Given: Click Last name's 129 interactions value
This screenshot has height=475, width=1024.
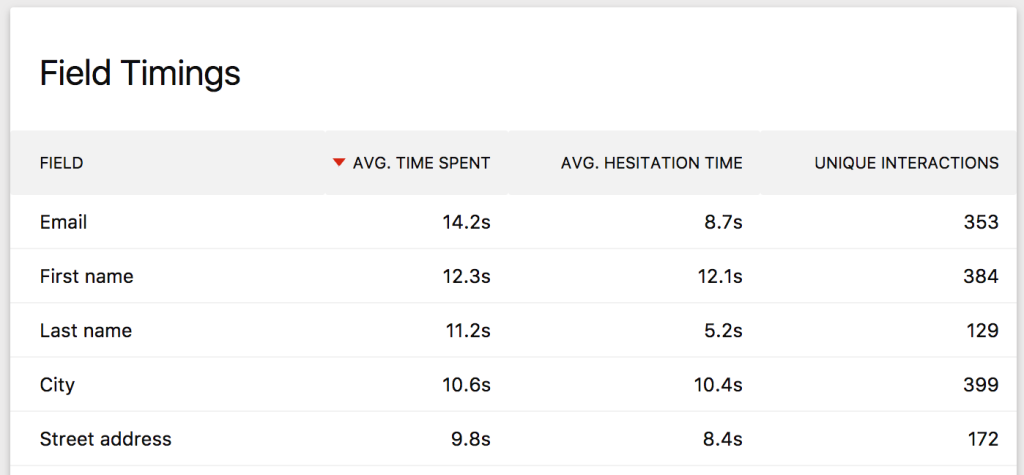Looking at the screenshot, I should click(x=983, y=330).
